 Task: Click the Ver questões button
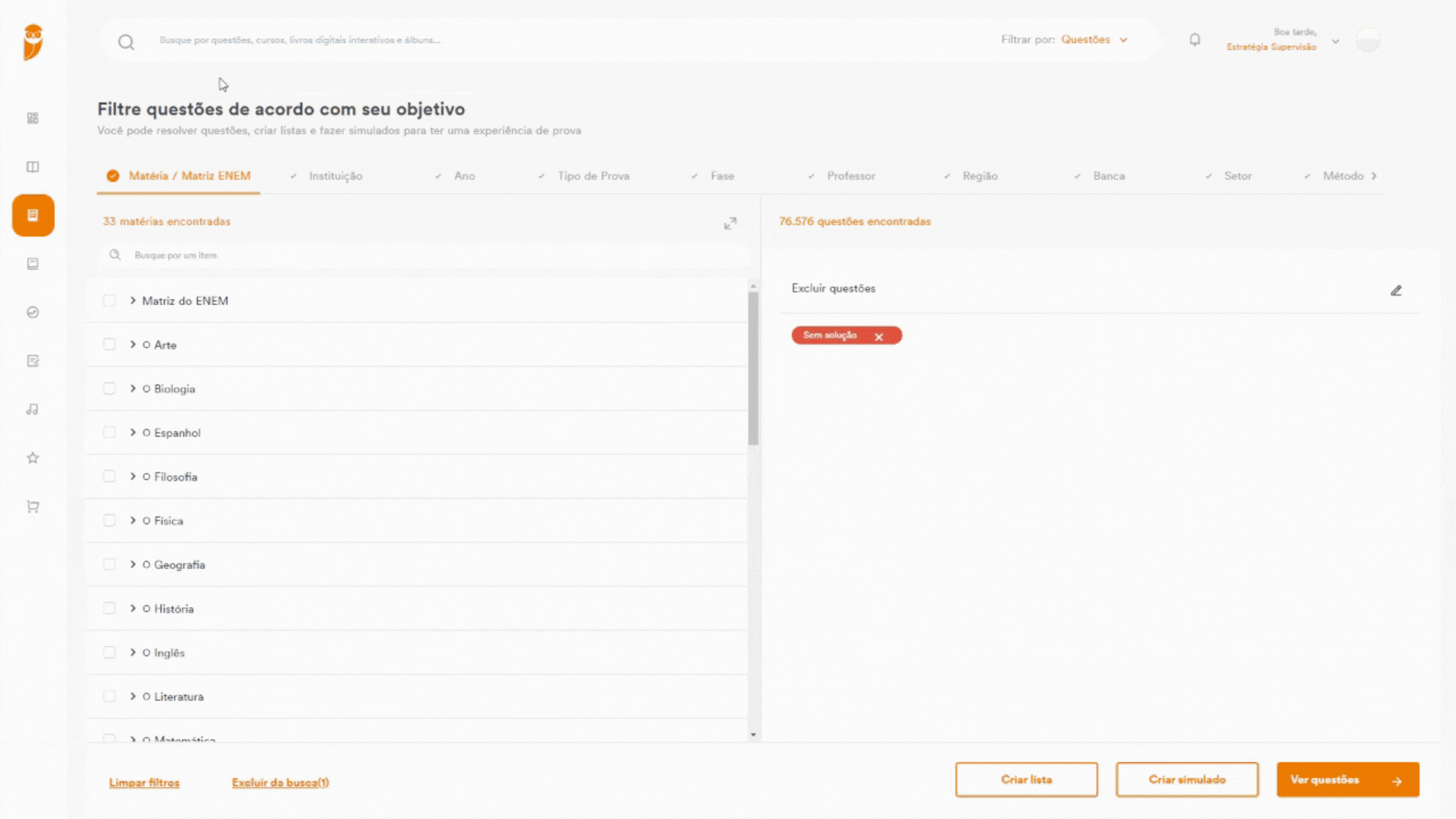click(x=1348, y=780)
